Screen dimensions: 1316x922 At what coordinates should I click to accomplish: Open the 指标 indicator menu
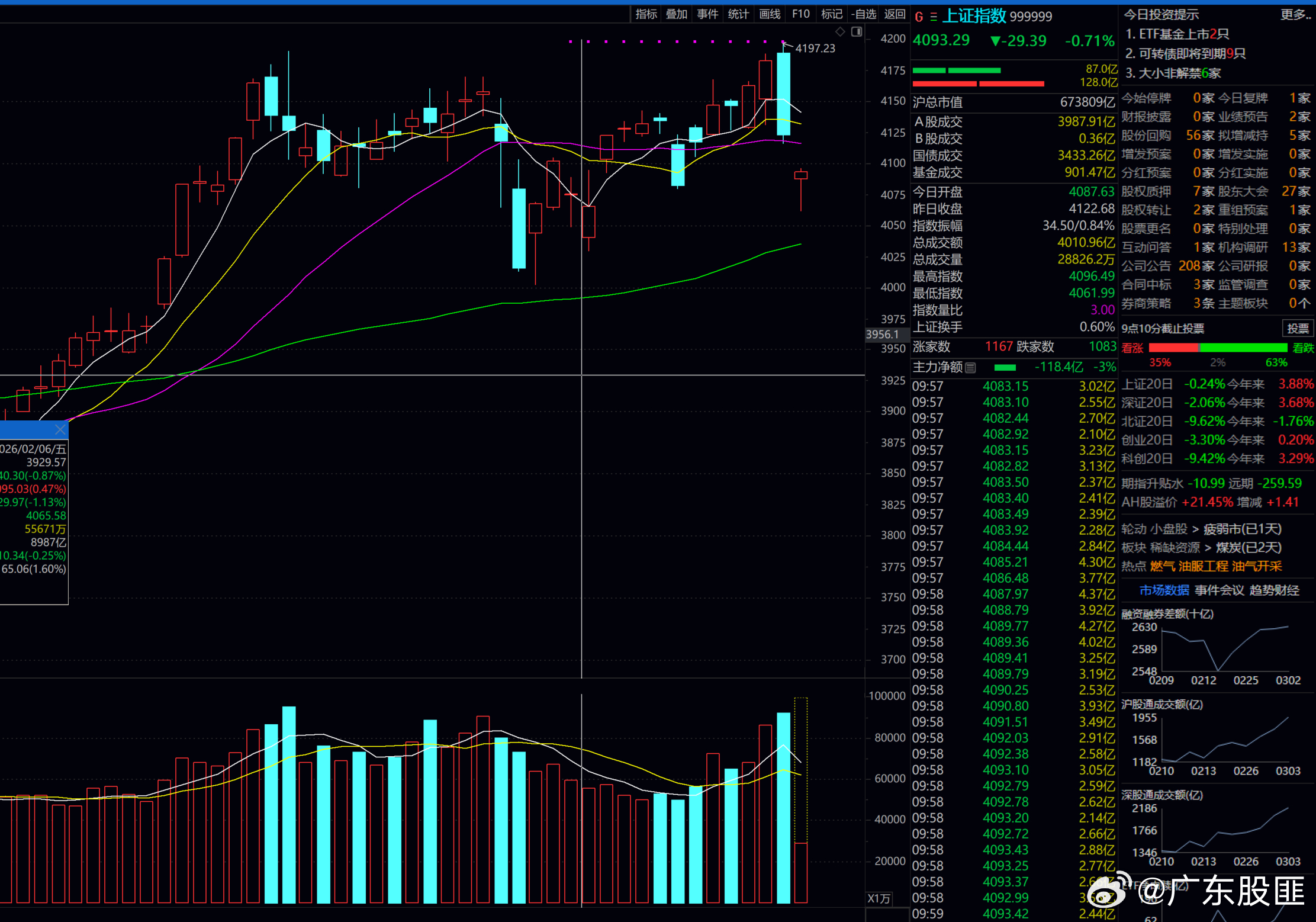(x=646, y=14)
